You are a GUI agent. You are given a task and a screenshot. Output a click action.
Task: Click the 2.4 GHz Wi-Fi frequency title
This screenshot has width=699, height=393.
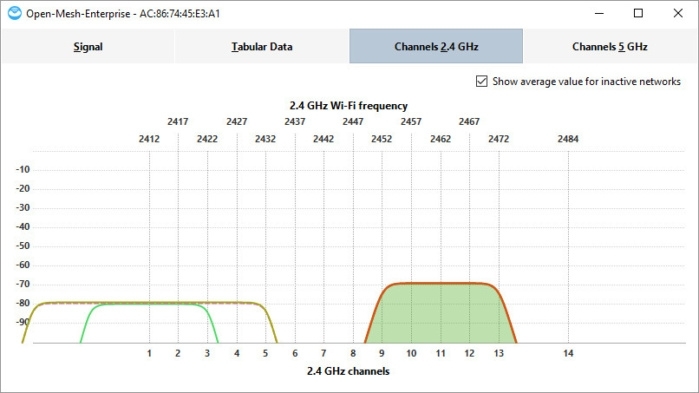click(x=349, y=106)
